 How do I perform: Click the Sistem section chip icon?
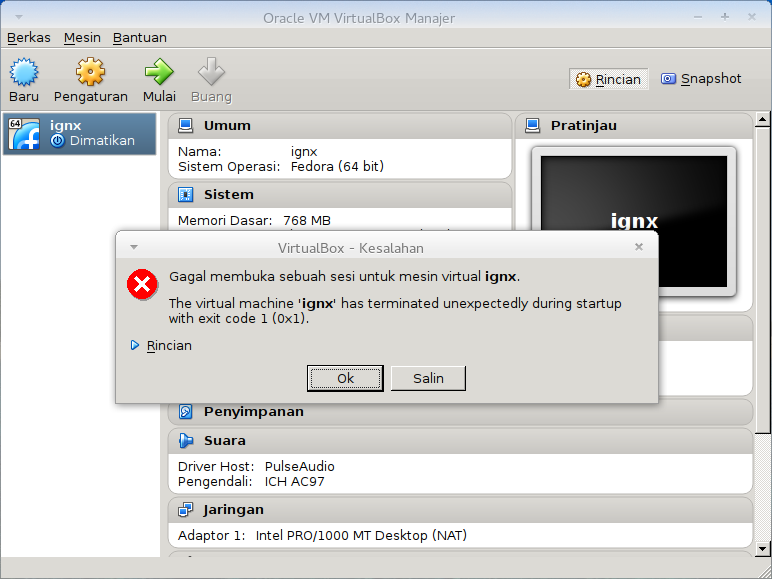point(186,194)
